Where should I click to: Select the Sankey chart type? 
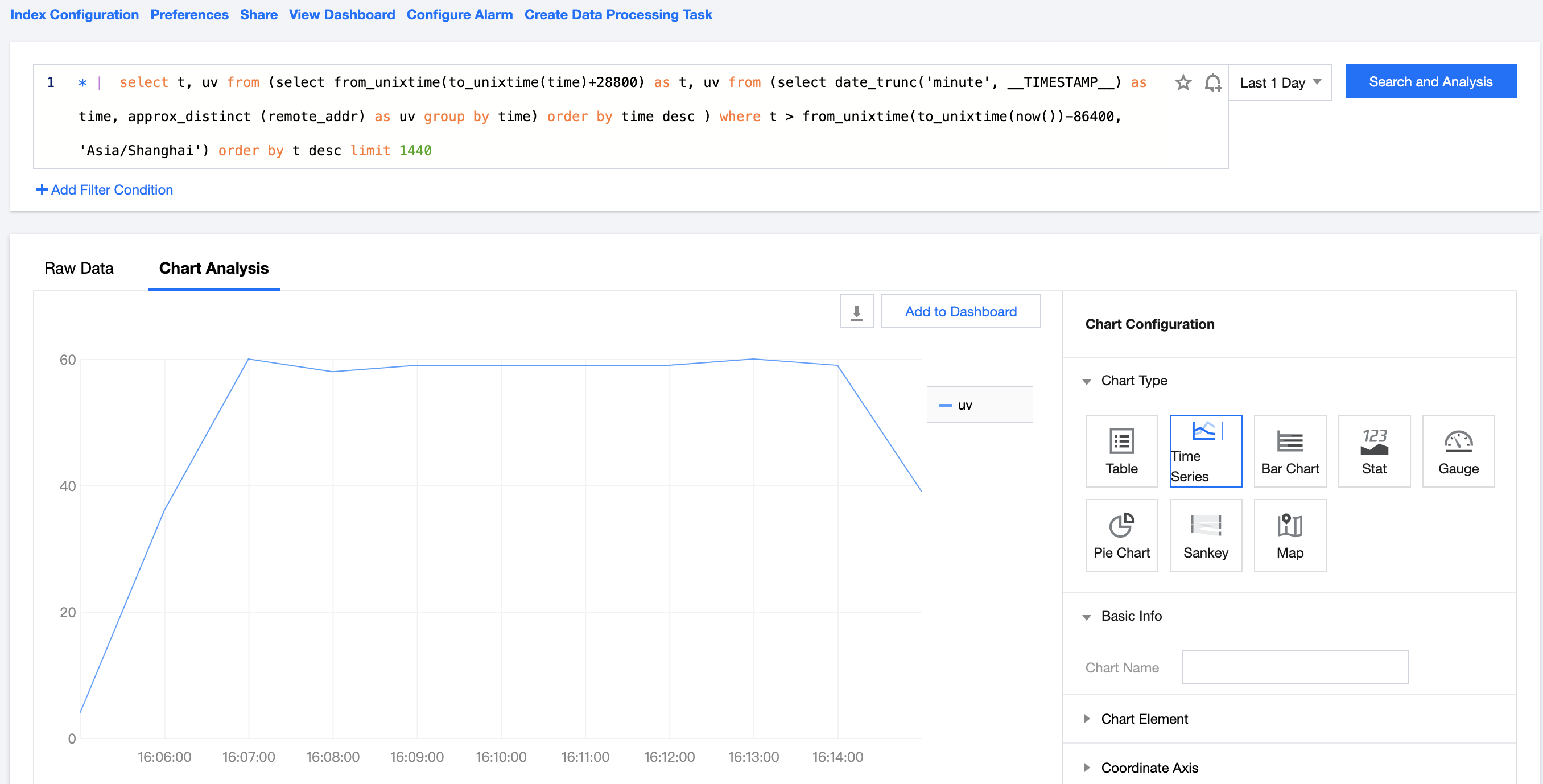tap(1205, 535)
